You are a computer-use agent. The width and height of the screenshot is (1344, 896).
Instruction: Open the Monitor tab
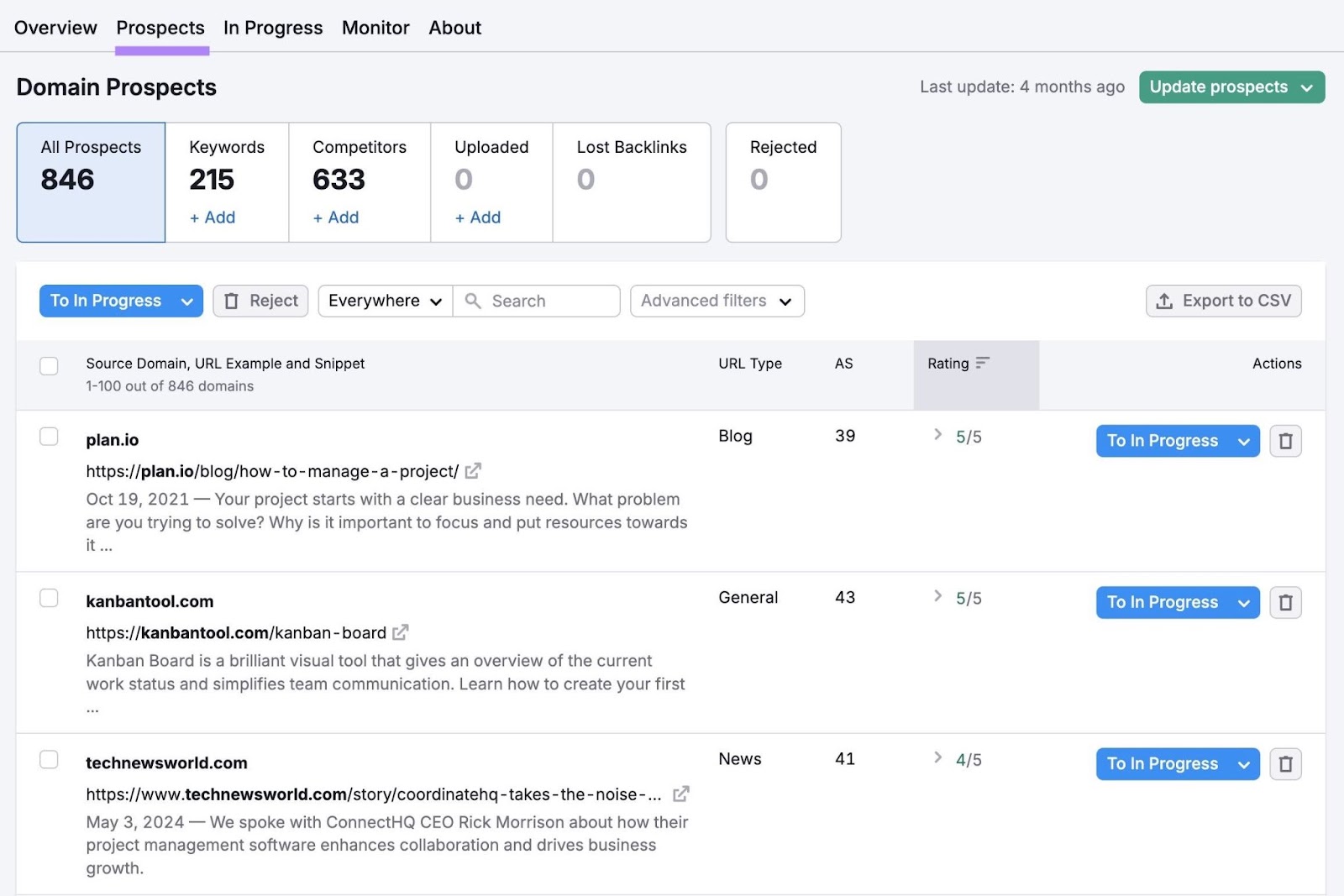(x=375, y=27)
